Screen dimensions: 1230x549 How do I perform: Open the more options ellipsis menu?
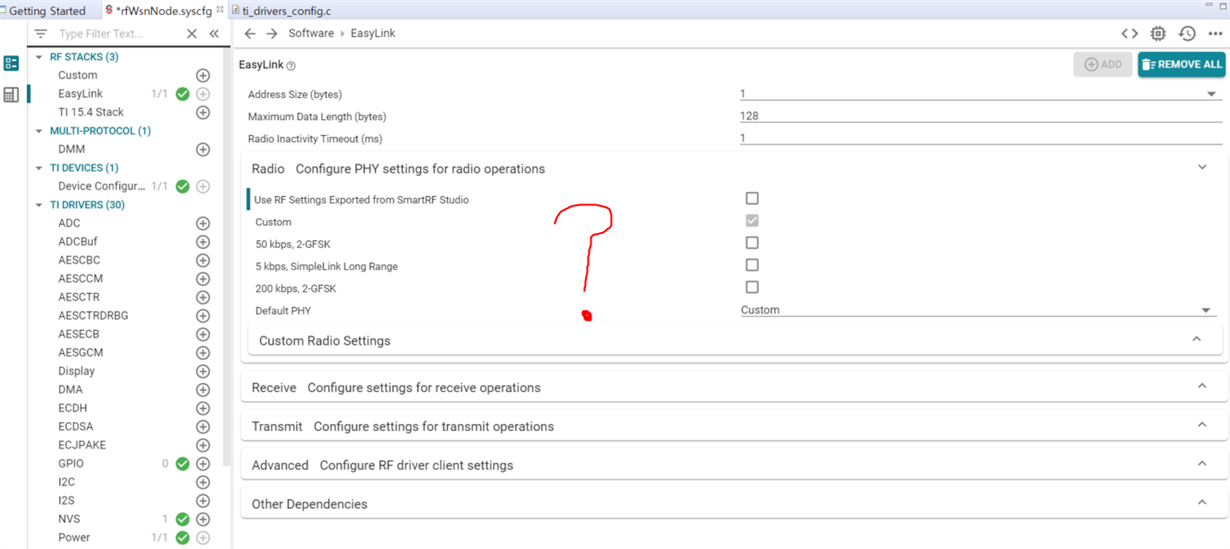[x=1215, y=33]
